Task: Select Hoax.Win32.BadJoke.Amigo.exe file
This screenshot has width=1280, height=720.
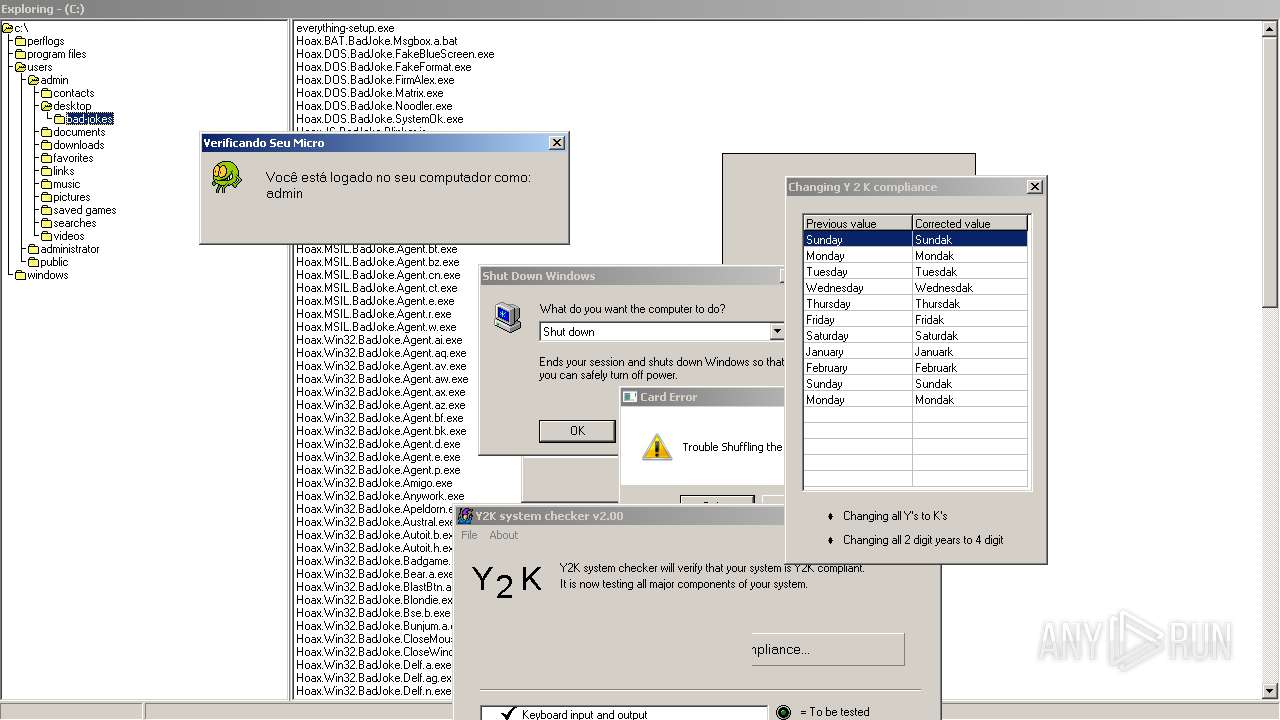Action: [374, 483]
